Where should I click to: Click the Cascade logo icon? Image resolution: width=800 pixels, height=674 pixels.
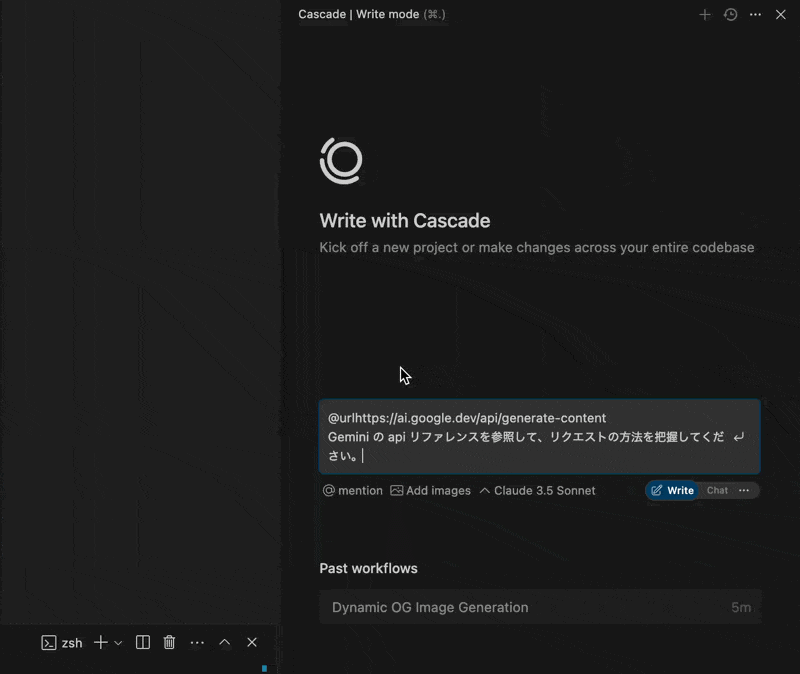[x=341, y=161]
